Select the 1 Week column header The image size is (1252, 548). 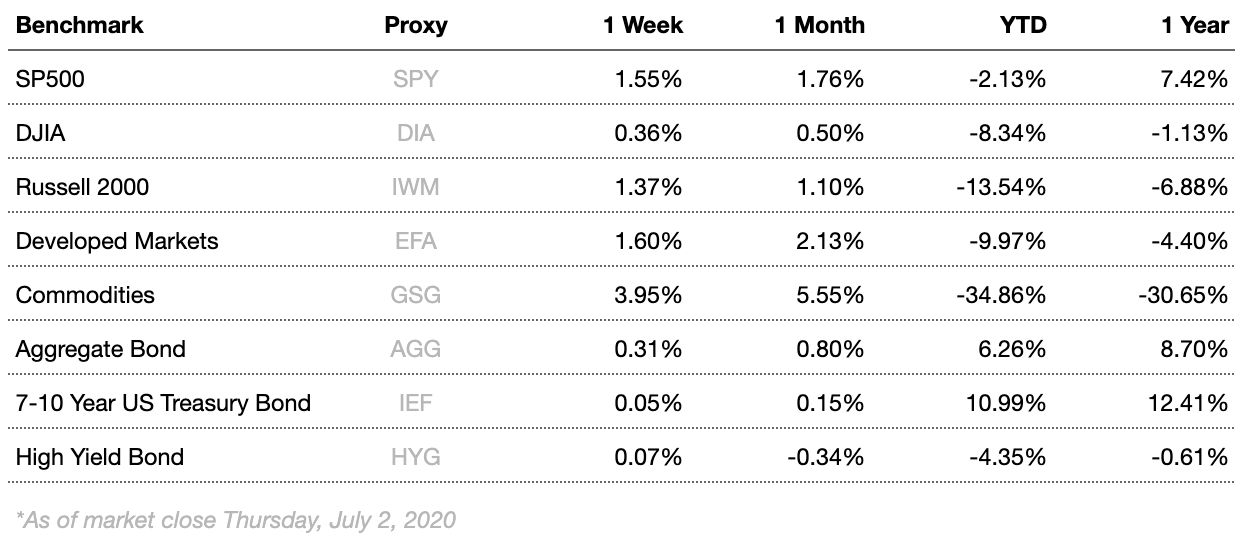(x=641, y=26)
